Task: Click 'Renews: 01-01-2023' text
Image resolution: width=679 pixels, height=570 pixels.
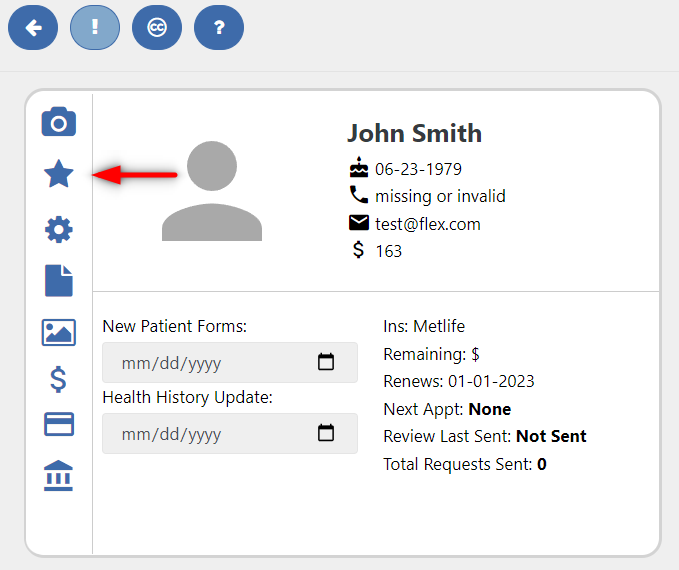Action: (x=459, y=382)
